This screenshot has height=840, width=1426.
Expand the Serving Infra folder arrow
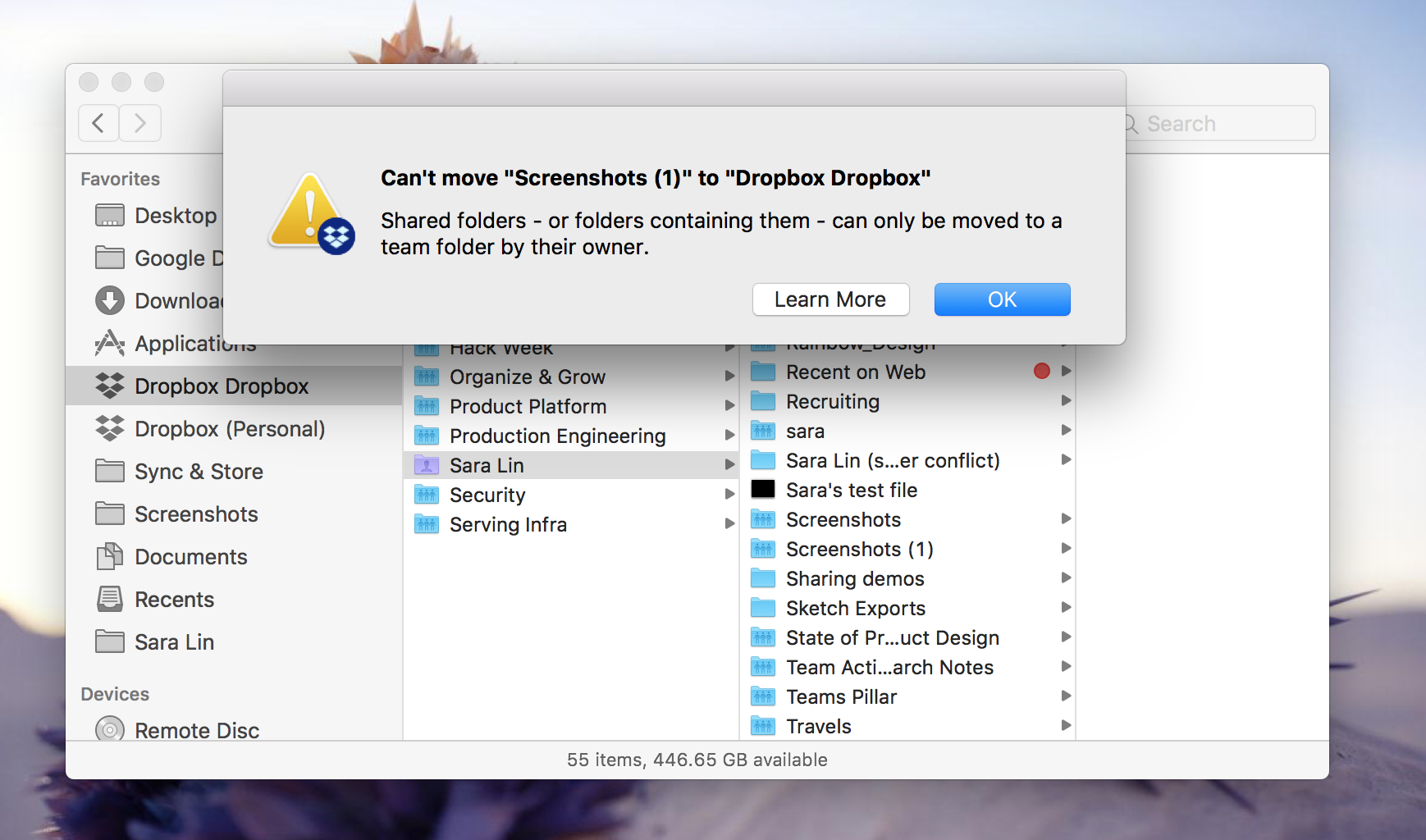729,523
